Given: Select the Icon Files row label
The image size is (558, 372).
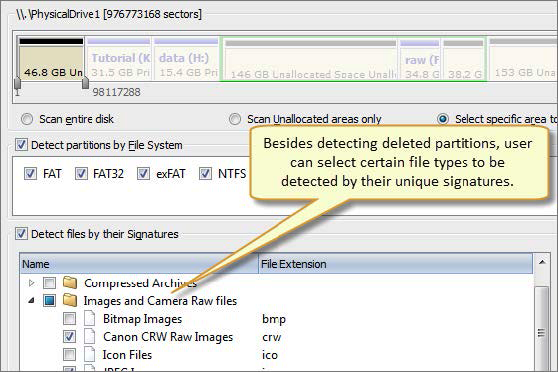Looking at the screenshot, I should [127, 355].
